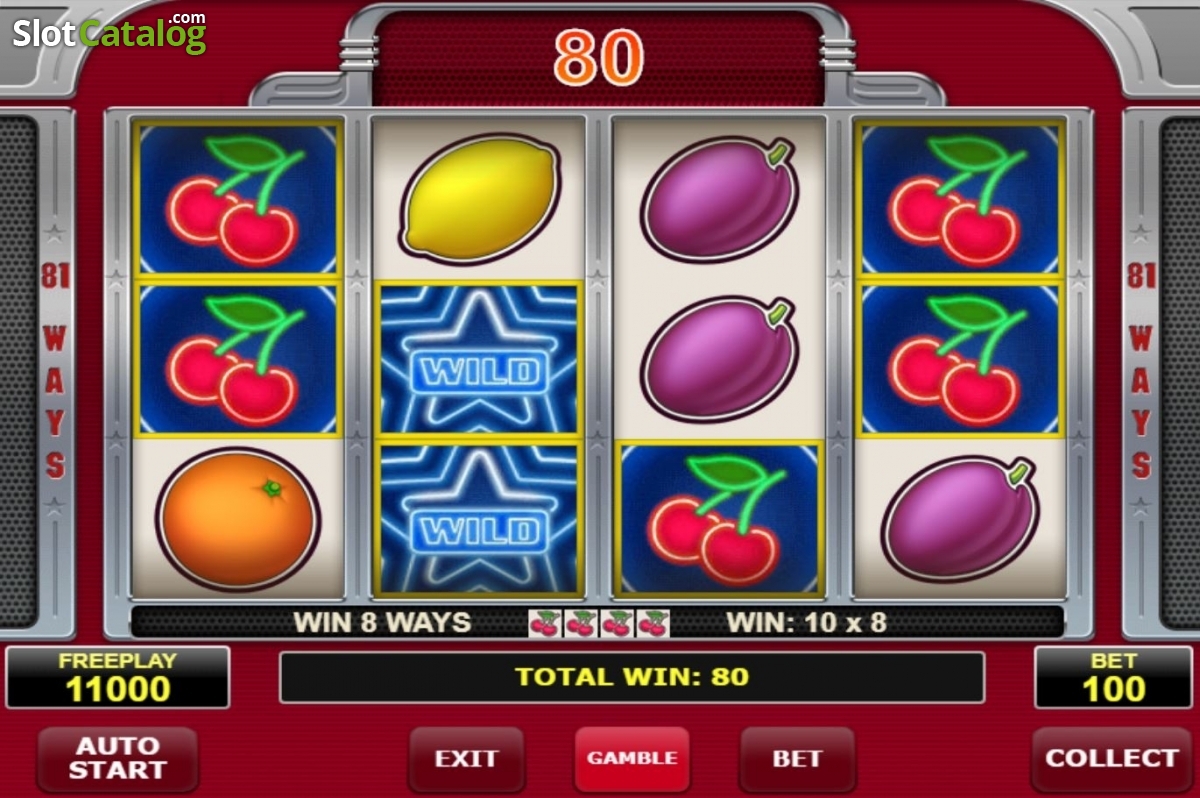Click the lemon symbol on reel two
The image size is (1200, 798).
tap(480, 200)
